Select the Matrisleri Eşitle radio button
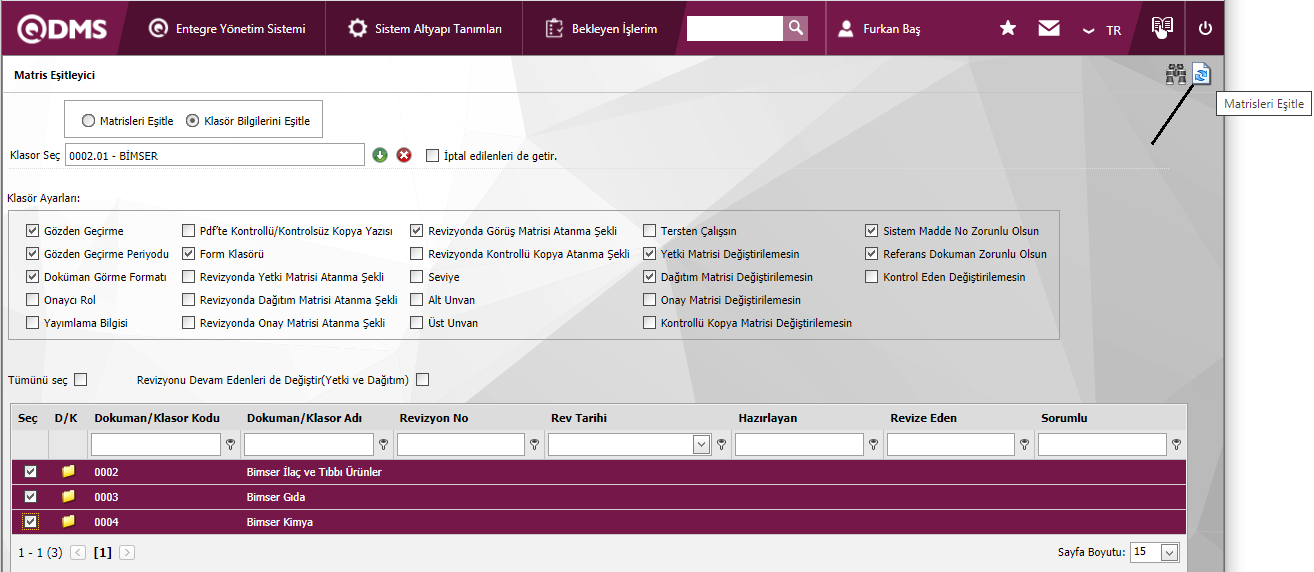Viewport: 1314px width, 572px height. click(x=89, y=121)
